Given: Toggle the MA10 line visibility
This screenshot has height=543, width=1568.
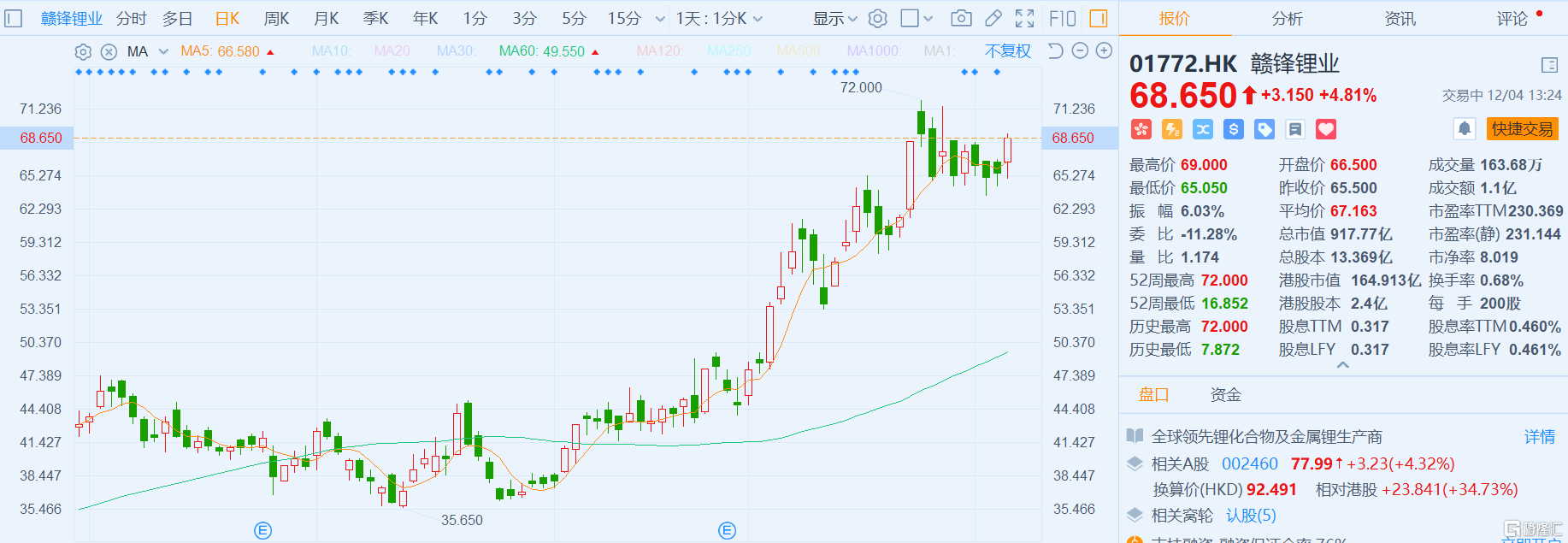Looking at the screenshot, I should click(331, 51).
